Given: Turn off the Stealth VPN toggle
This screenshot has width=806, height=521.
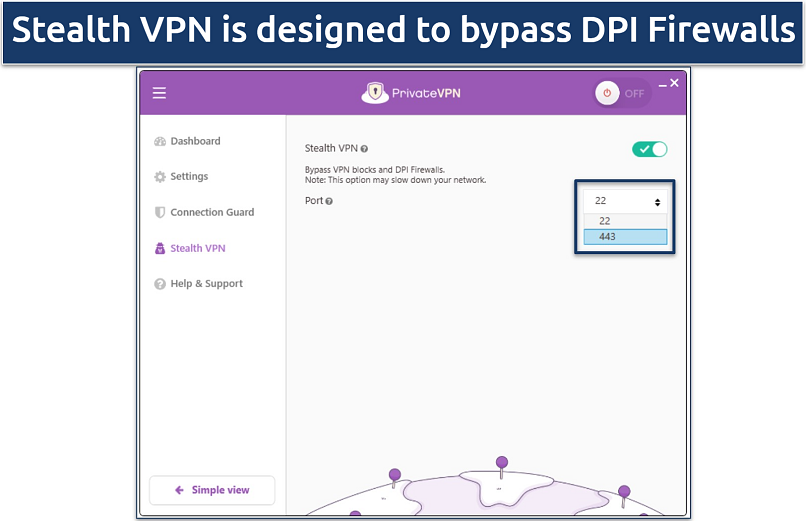Looking at the screenshot, I should click(x=649, y=149).
